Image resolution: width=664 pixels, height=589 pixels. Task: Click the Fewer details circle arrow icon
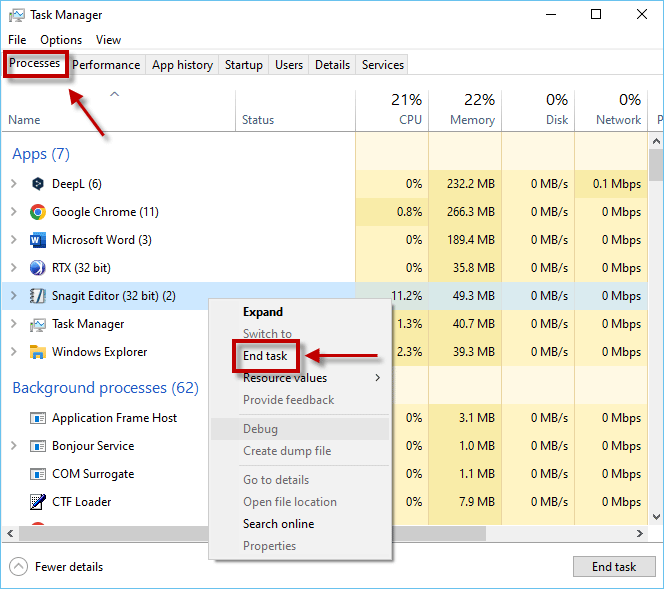pyautogui.click(x=18, y=567)
